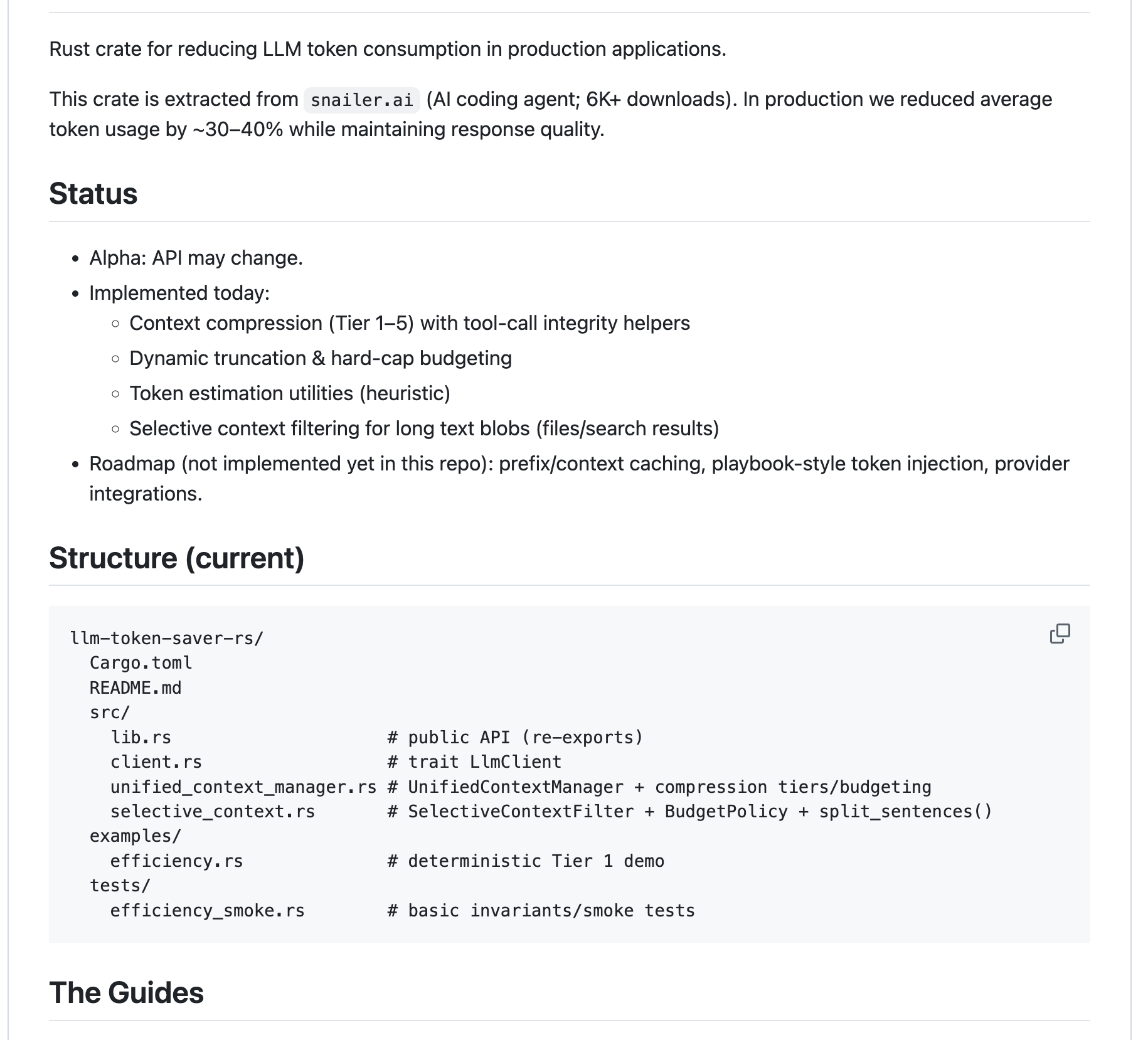1148x1040 pixels.
Task: Click the Context compression sub-bullet
Action: click(x=409, y=323)
